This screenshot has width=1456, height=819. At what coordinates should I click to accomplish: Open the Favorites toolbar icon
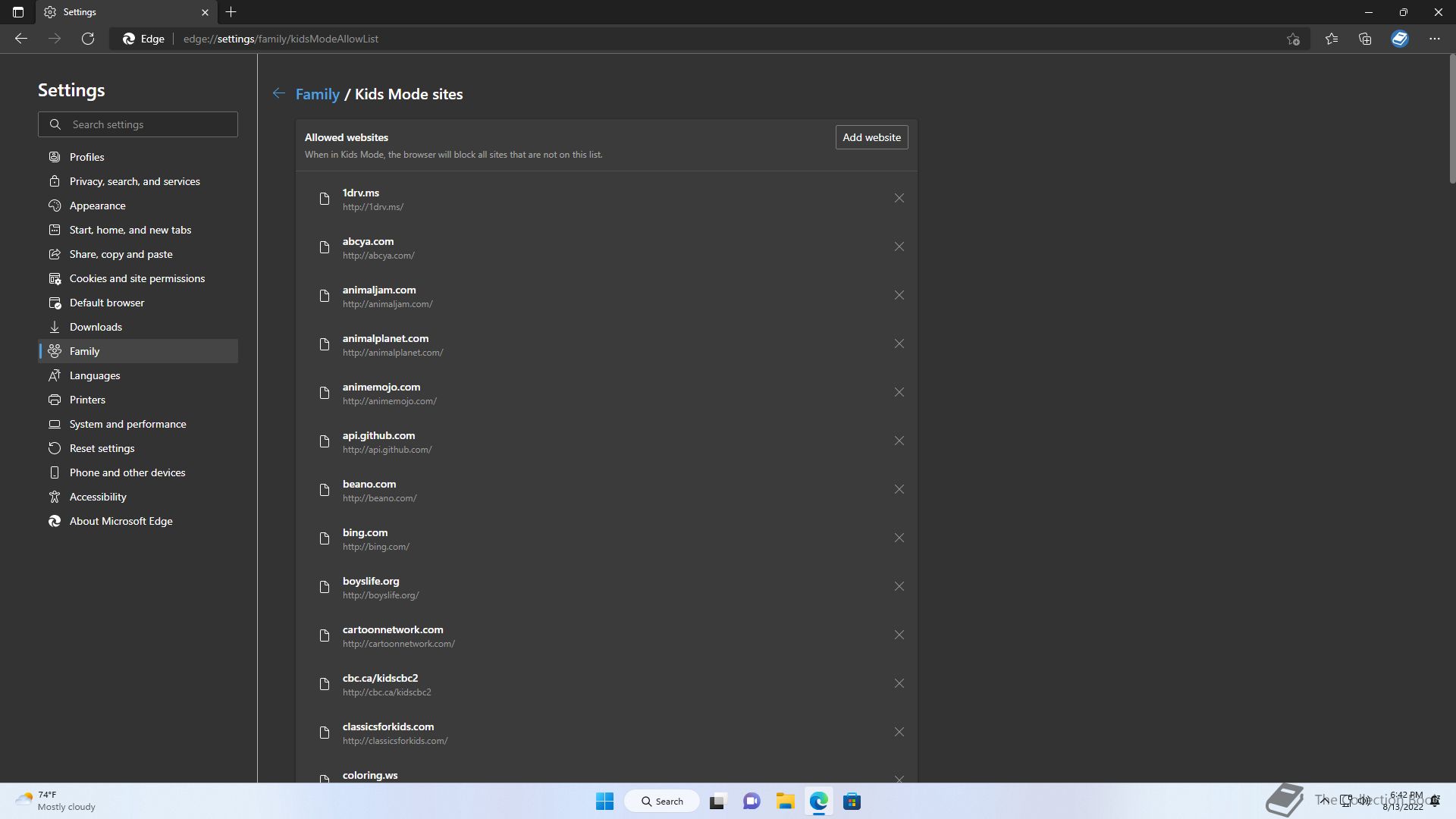tap(1332, 39)
